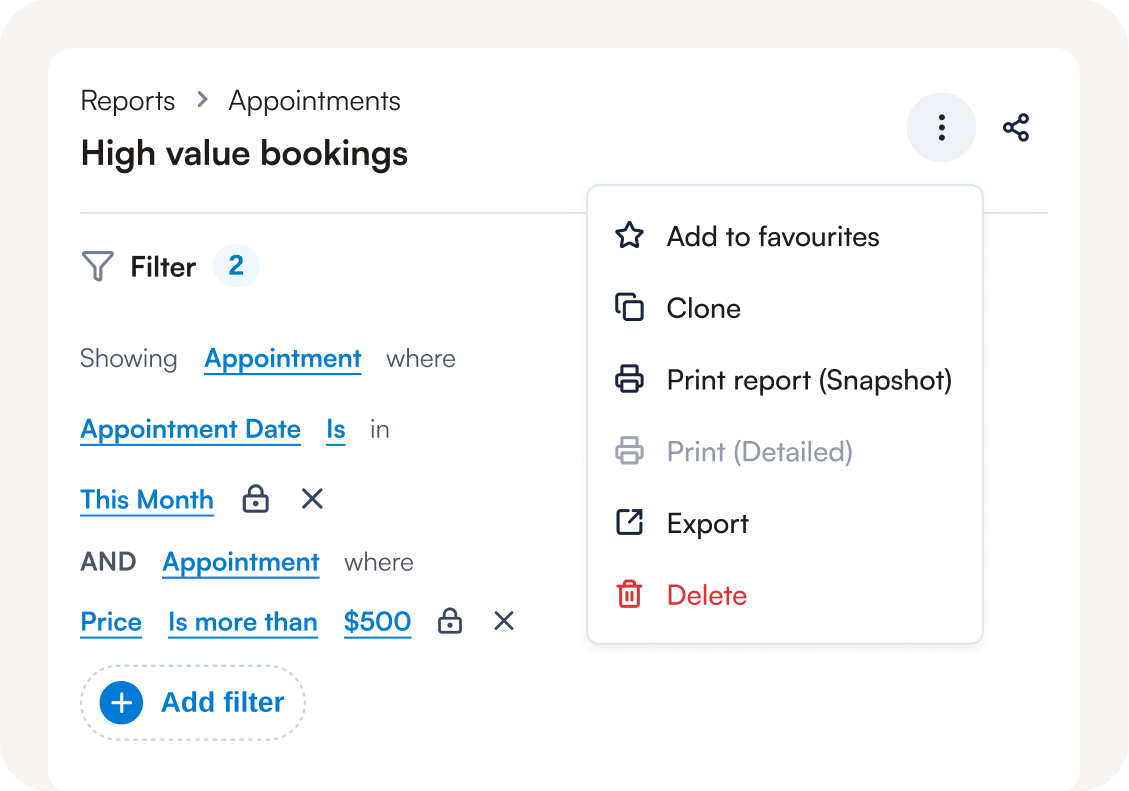Viewport: 1129px width, 791px height.
Task: Choose Print report (Snapshot)
Action: click(x=785, y=379)
